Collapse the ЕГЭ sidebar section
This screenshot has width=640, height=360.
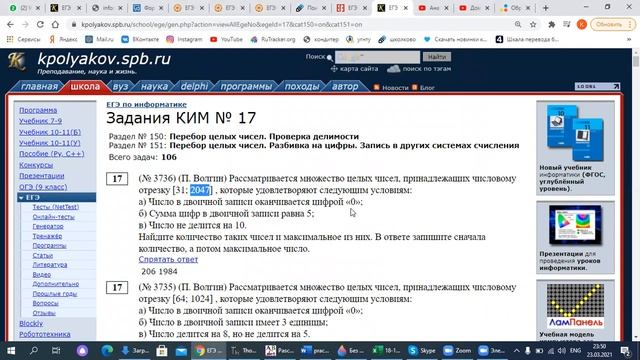pos(57,197)
